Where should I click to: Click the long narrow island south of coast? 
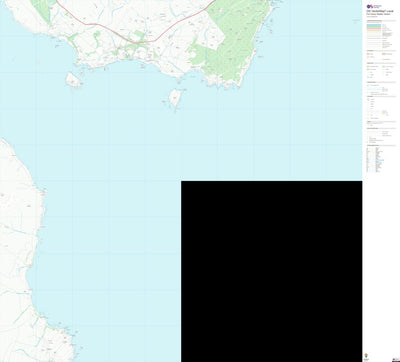(x=175, y=98)
